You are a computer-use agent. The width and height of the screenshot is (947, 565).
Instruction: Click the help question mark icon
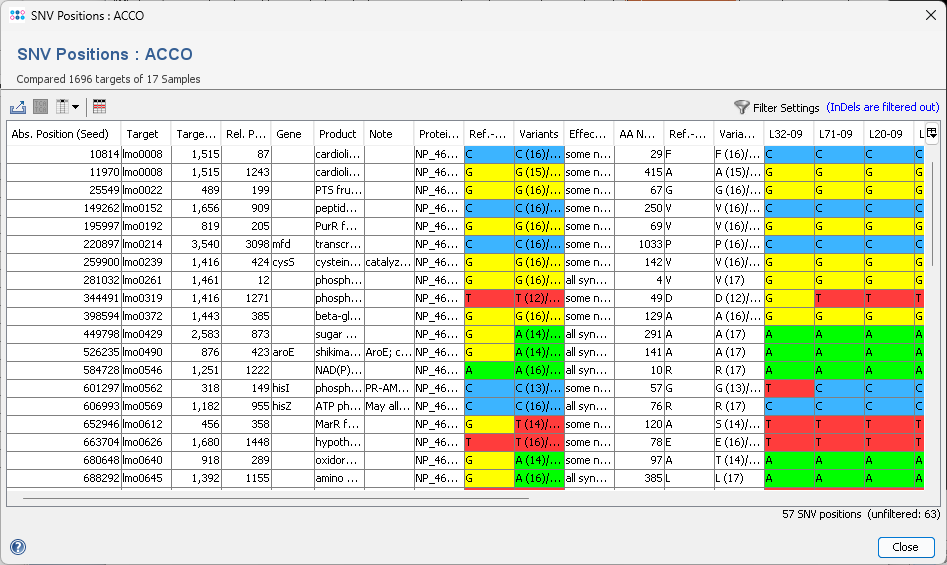(x=18, y=547)
